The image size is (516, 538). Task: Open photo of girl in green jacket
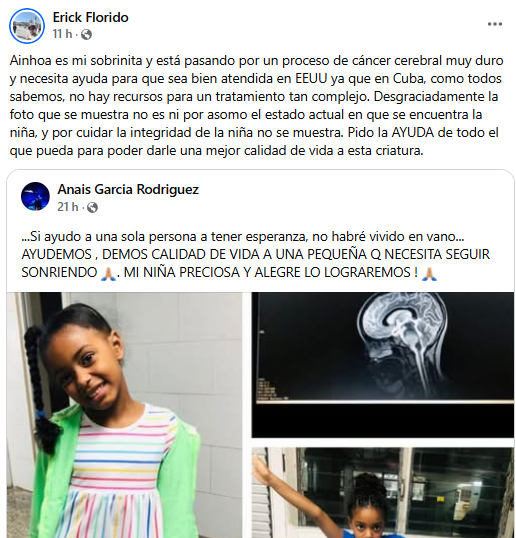[x=125, y=415]
